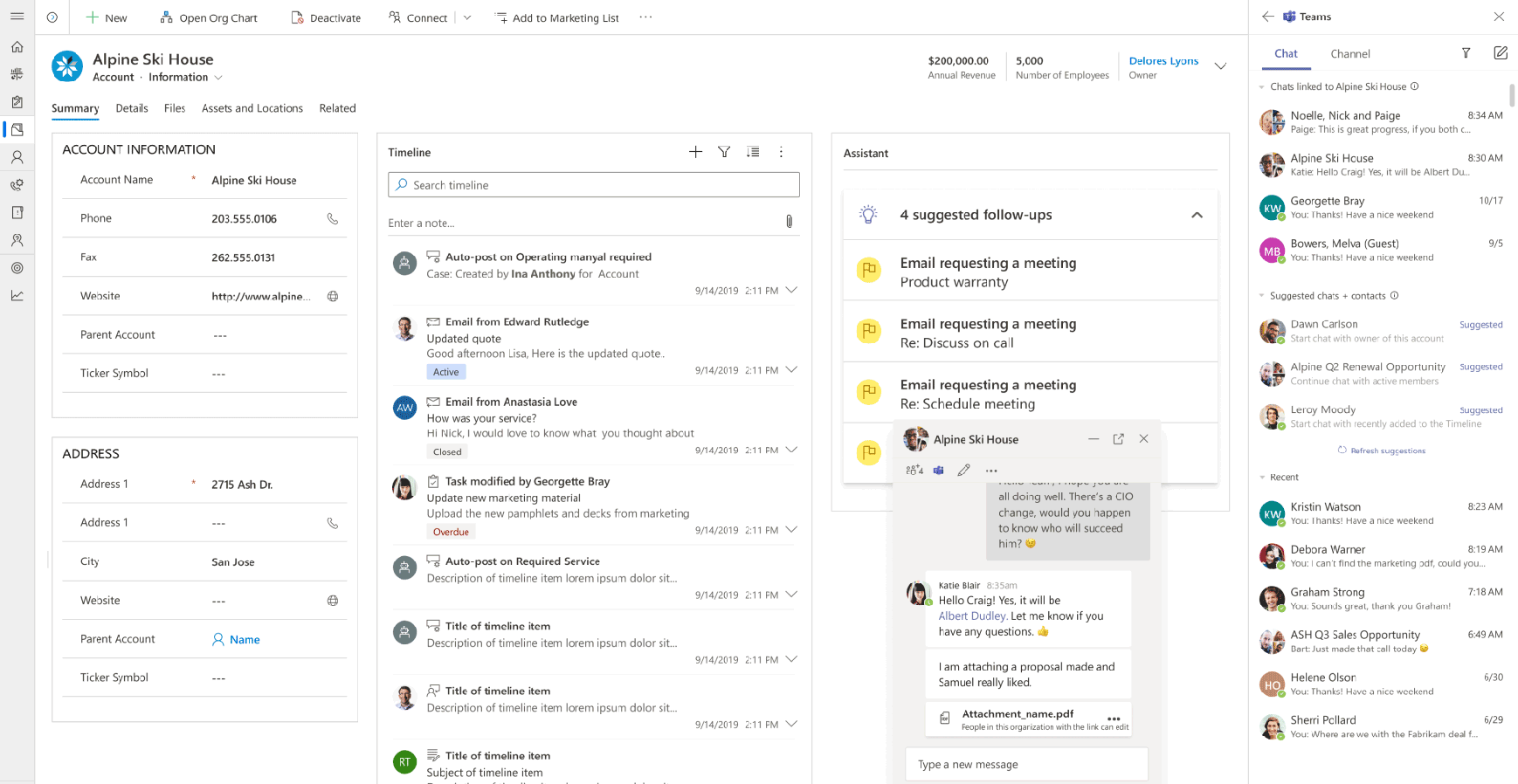Viewport: 1518px width, 784px height.
Task: Collapse the Chats linked to Alpine Ski House section
Action: point(1262,86)
